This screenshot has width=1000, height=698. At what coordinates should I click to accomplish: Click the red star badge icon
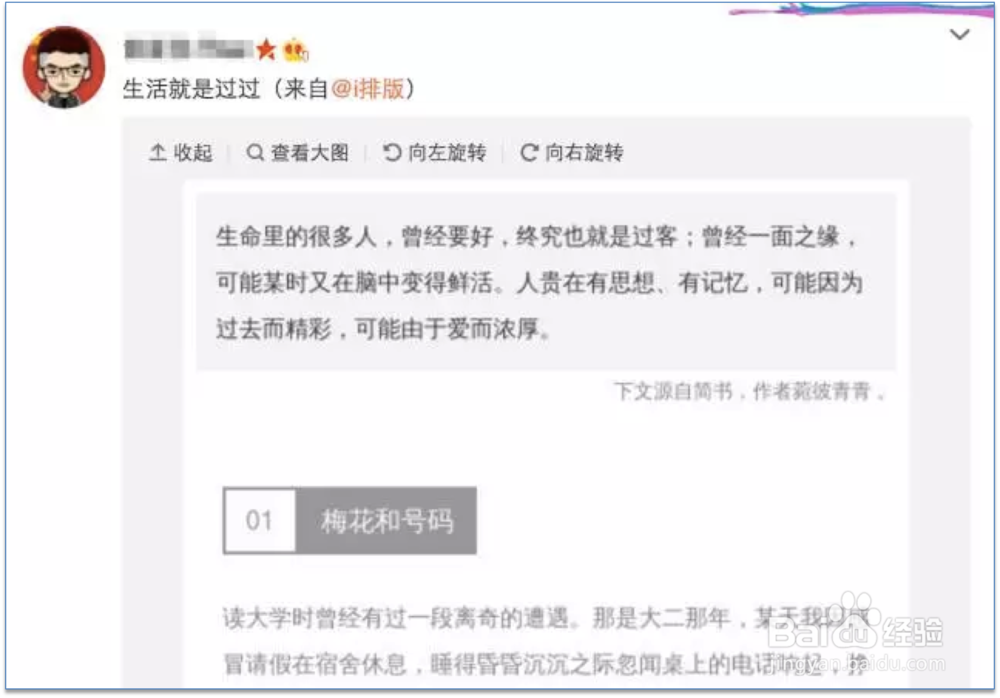(265, 49)
